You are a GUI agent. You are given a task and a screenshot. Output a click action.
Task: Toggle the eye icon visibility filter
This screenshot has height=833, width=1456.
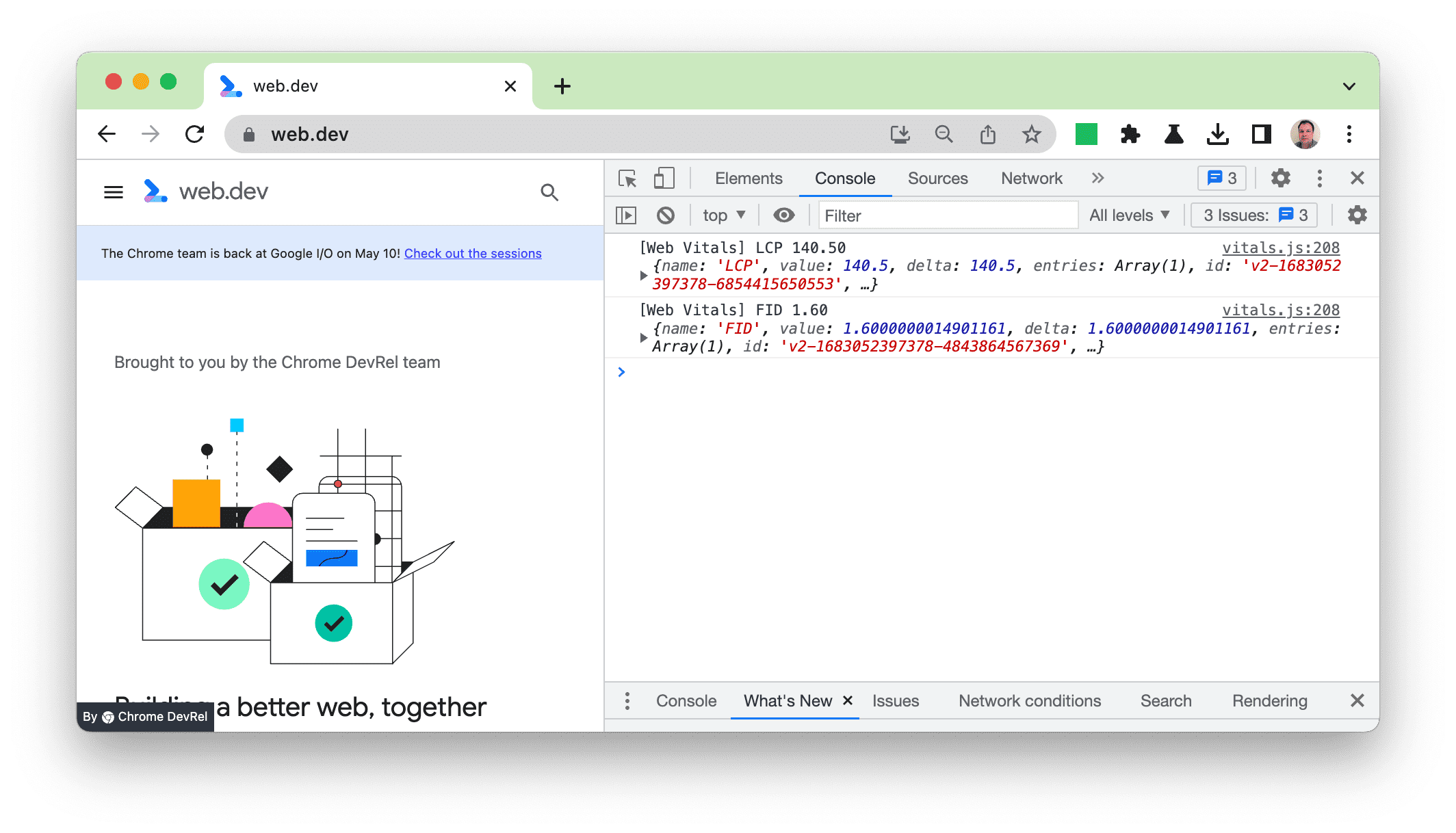click(783, 215)
